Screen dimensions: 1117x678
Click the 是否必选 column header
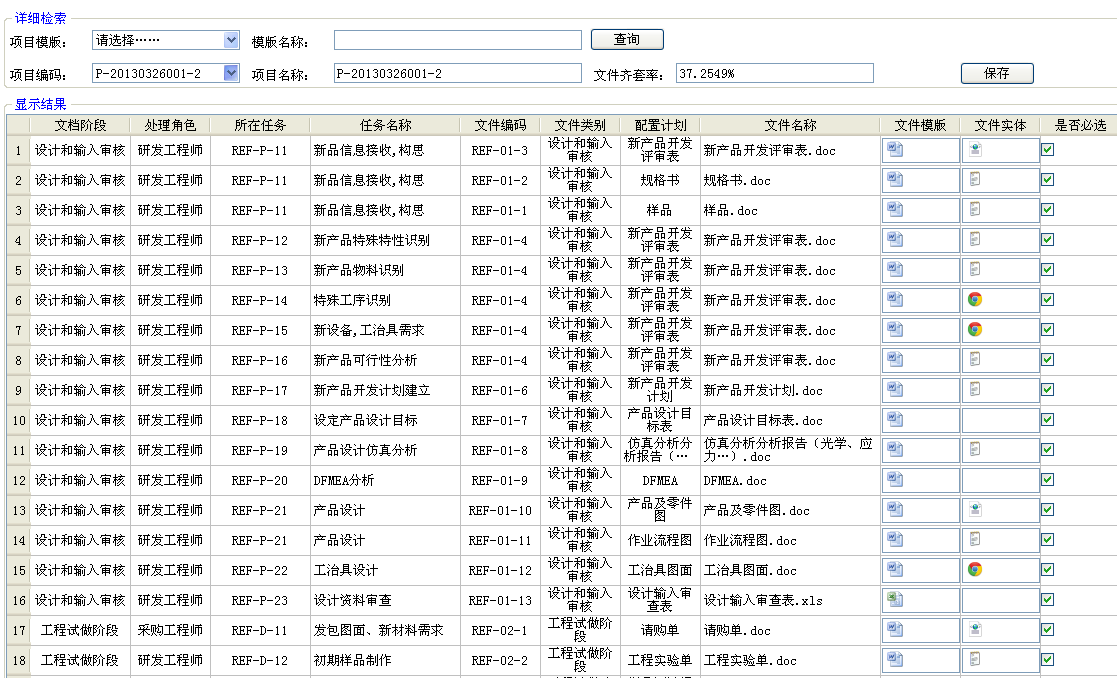coord(1080,125)
